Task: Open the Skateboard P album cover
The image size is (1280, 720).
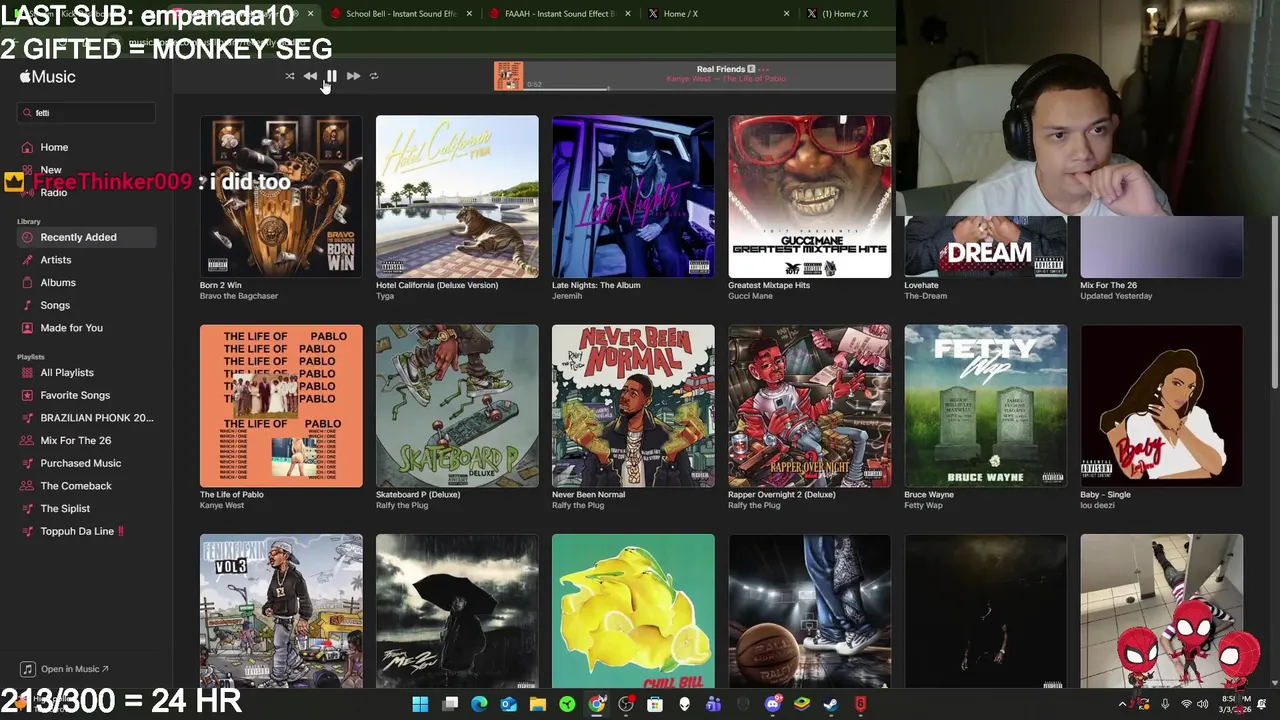Action: coord(457,406)
